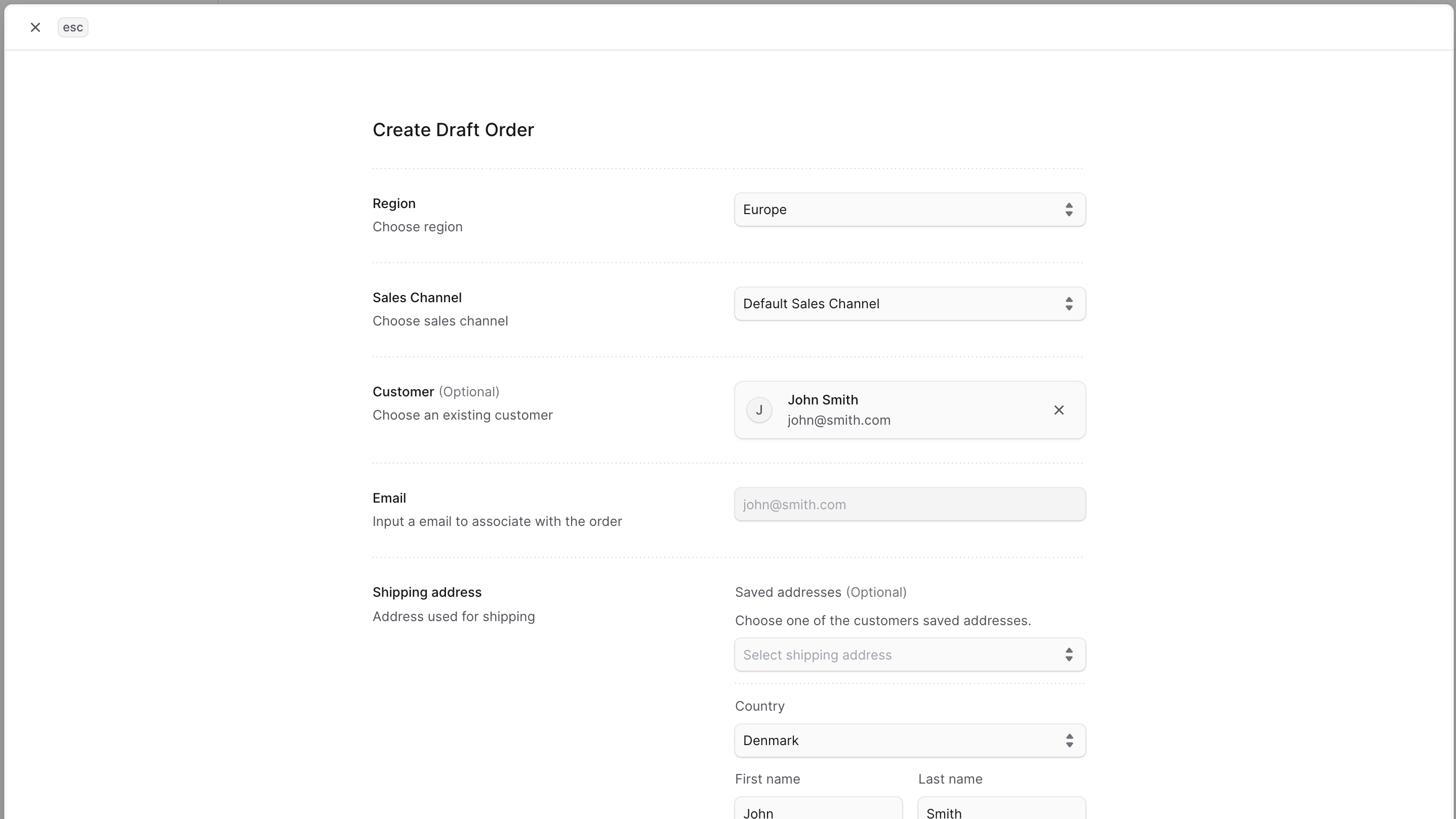Viewport: 1456px width, 819px height.
Task: Click the Last name field containing Smith
Action: (x=1001, y=811)
